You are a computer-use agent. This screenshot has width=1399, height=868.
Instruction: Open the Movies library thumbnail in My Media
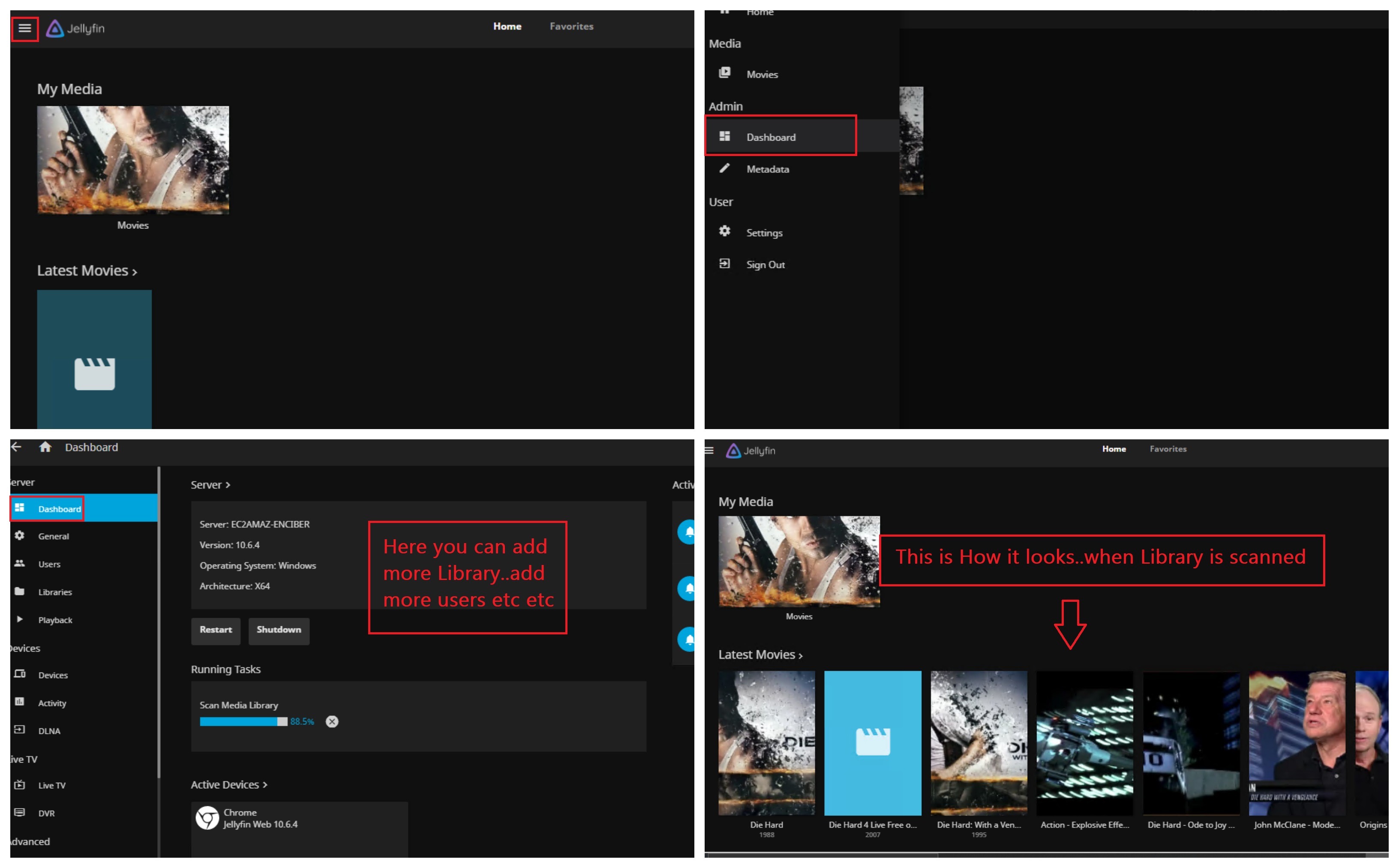(132, 159)
